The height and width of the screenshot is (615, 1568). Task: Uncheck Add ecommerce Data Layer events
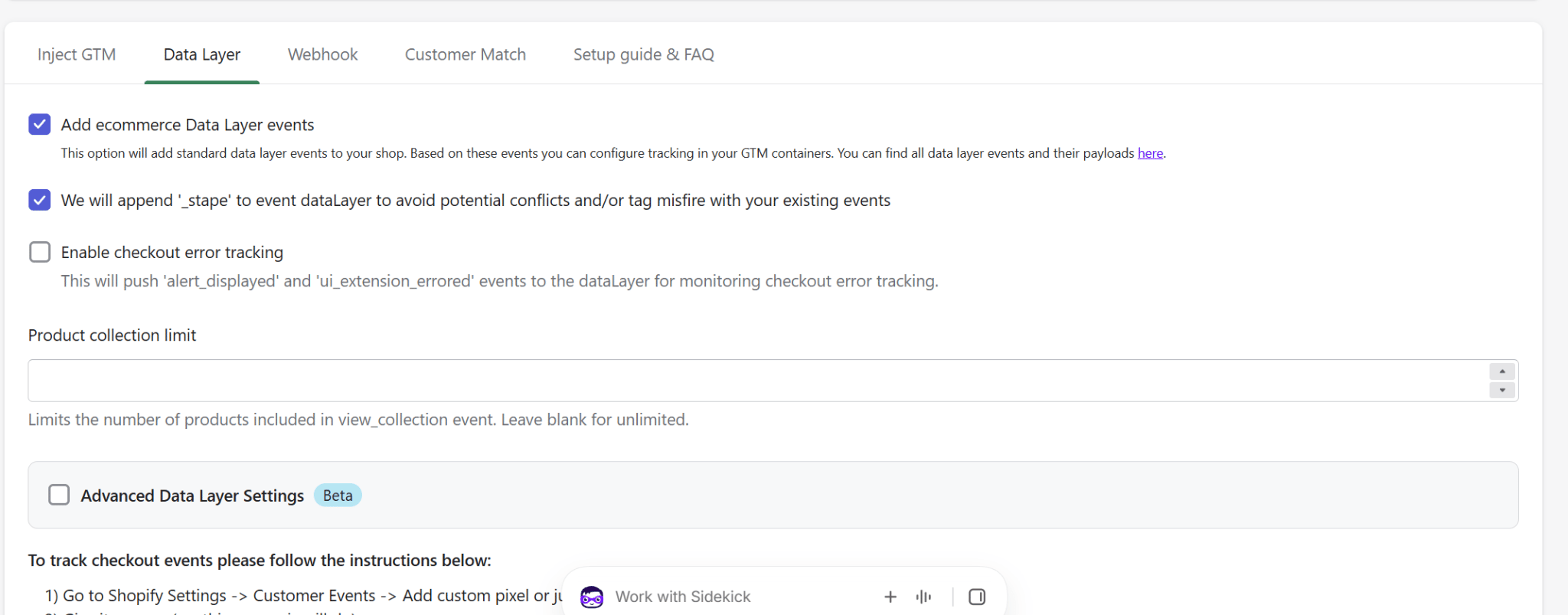pyautogui.click(x=40, y=124)
